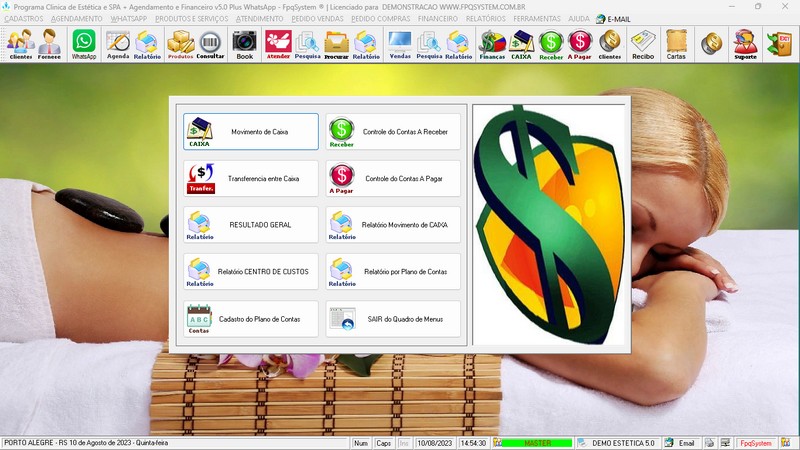Click Relatório Movimento de CAIXA button
800x450 pixels.
pyautogui.click(x=393, y=224)
